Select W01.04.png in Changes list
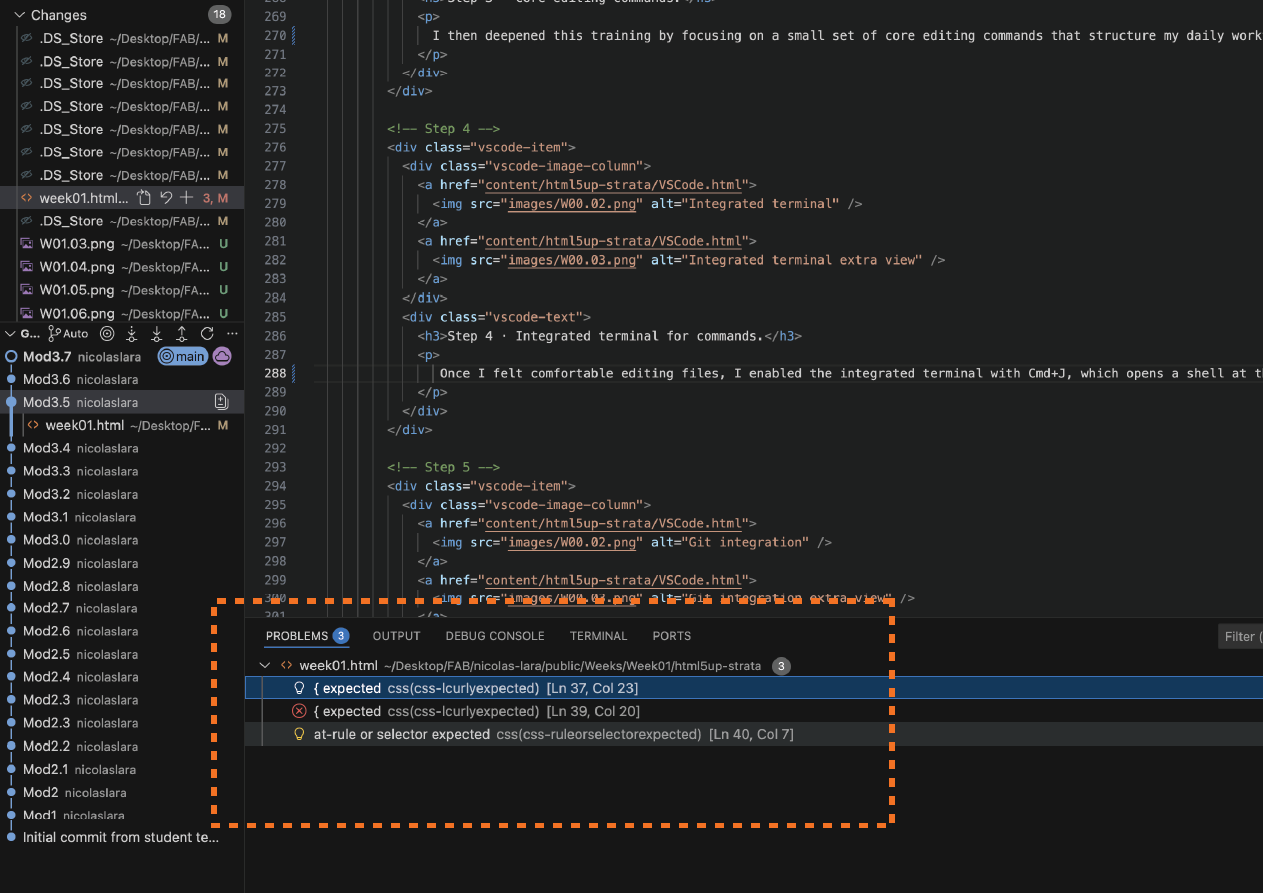Viewport: 1263px width, 893px height. point(122,267)
